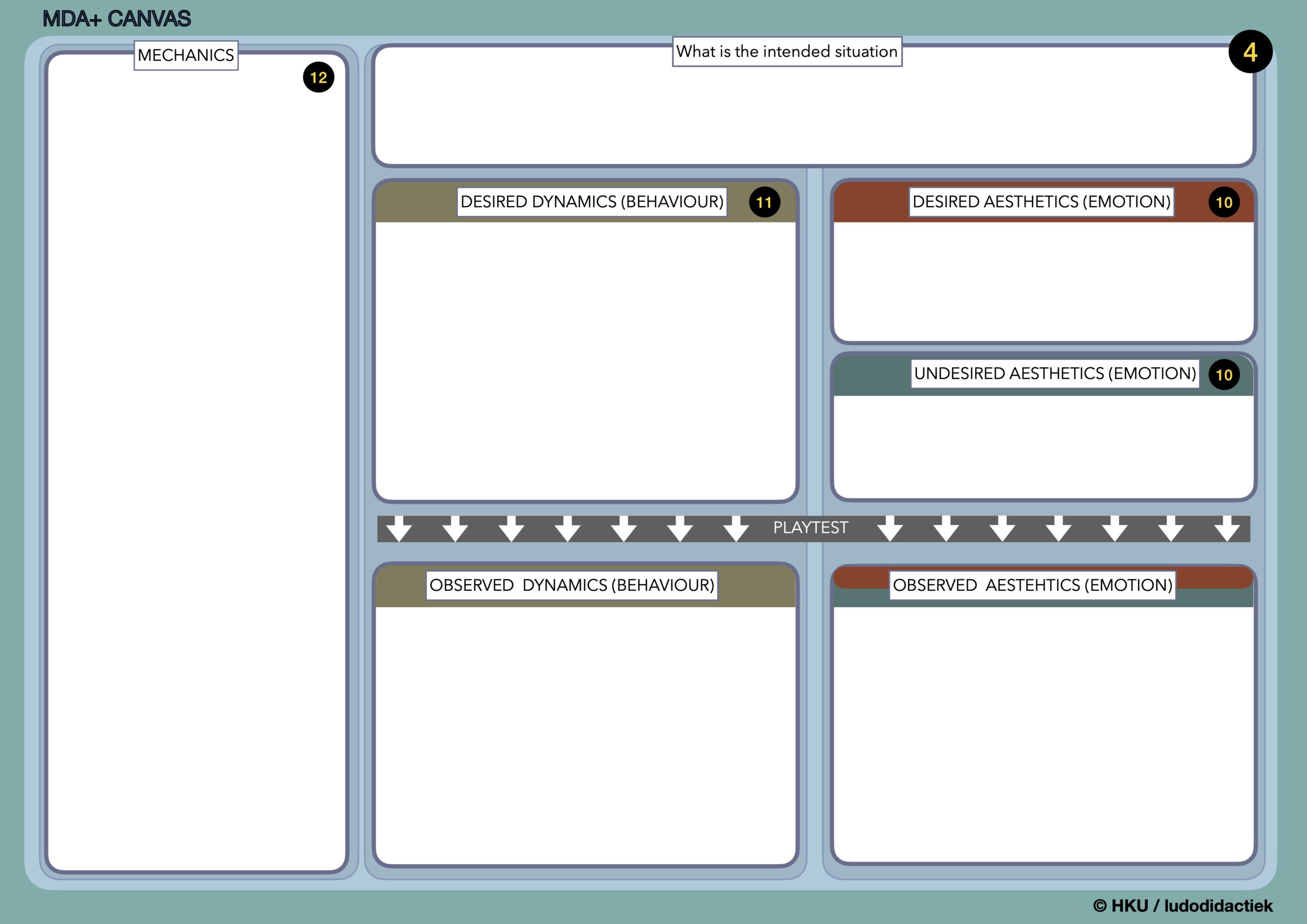Select the 'What is the intended situation' label
This screenshot has width=1307, height=924.
coord(787,52)
